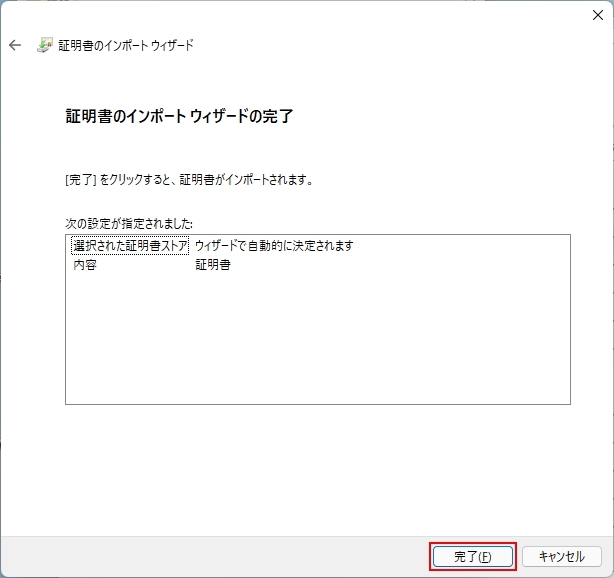Click blank space between the instruction text and list label
The height and width of the screenshot is (578, 614).
coord(300,202)
